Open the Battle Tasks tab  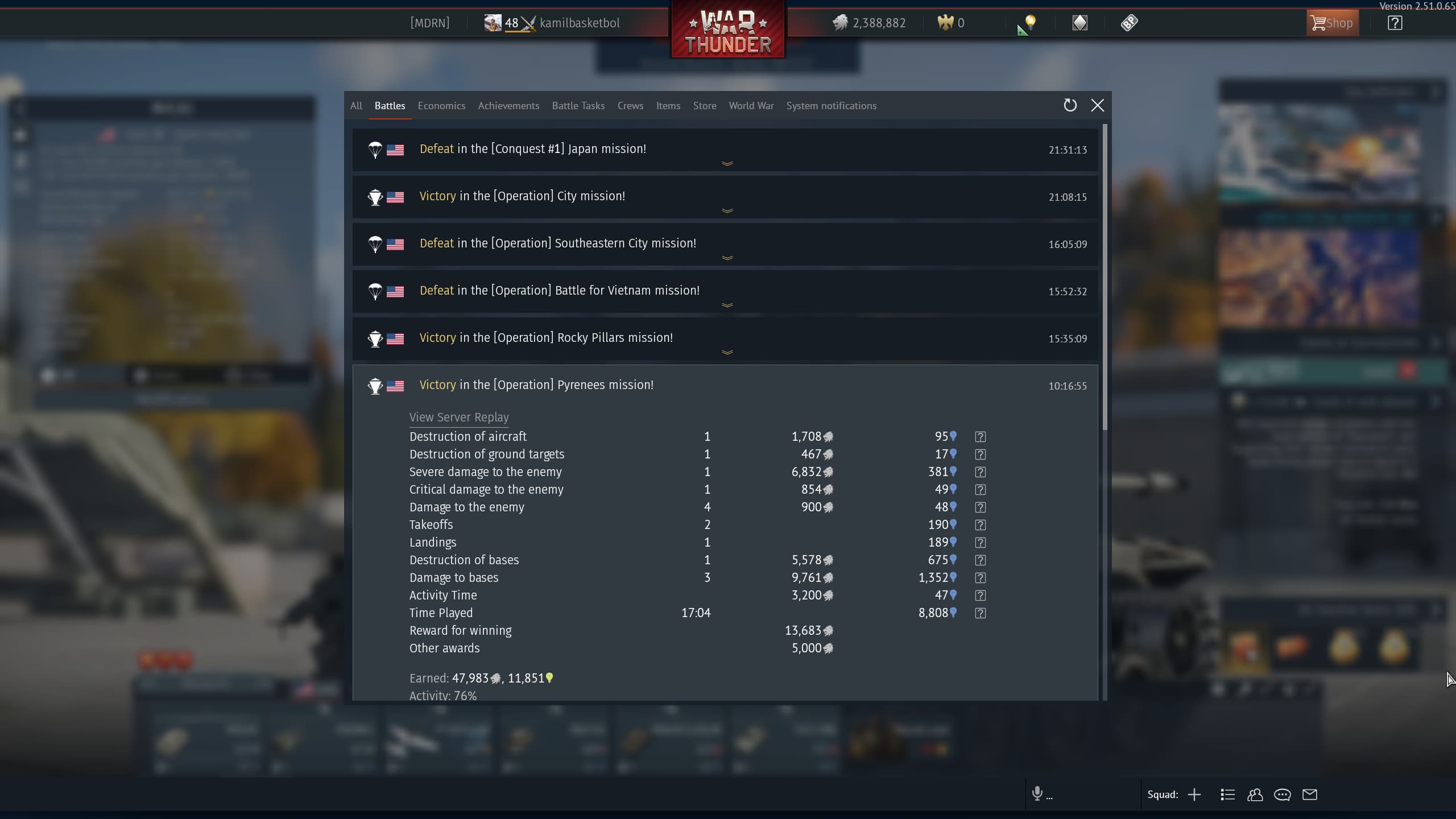click(x=578, y=106)
